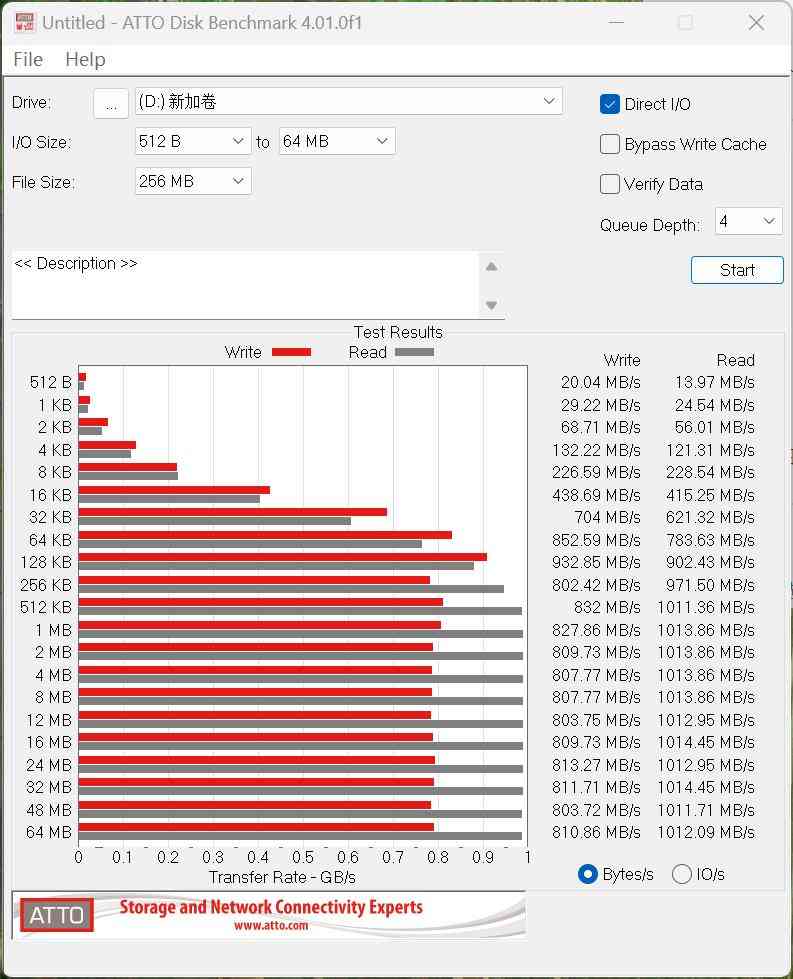Screen dimensions: 793x979
Task: Expand the Drive selection dropdown
Action: click(x=548, y=102)
